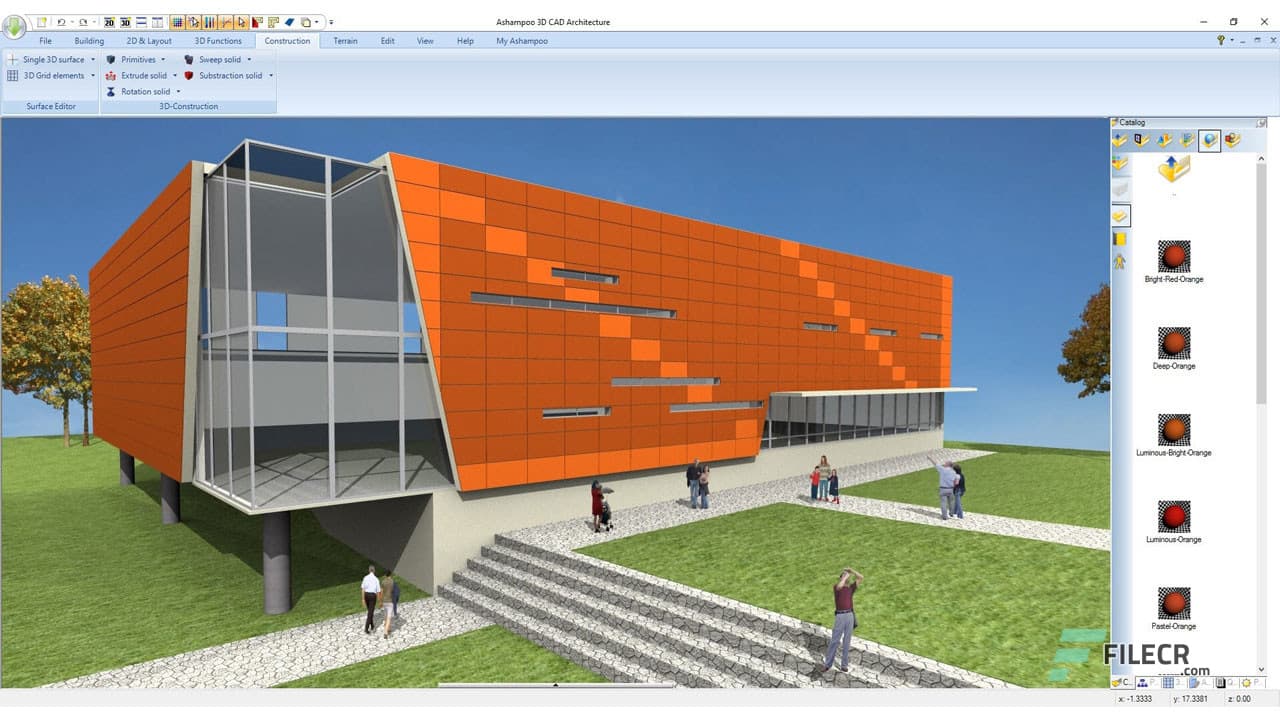The height and width of the screenshot is (720, 1280).
Task: Click the Undo arrow in quick access toolbar
Action: pos(61,22)
